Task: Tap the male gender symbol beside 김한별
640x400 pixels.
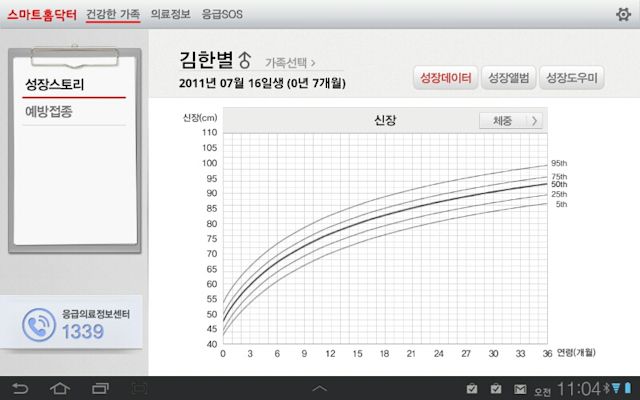Action: (x=244, y=60)
